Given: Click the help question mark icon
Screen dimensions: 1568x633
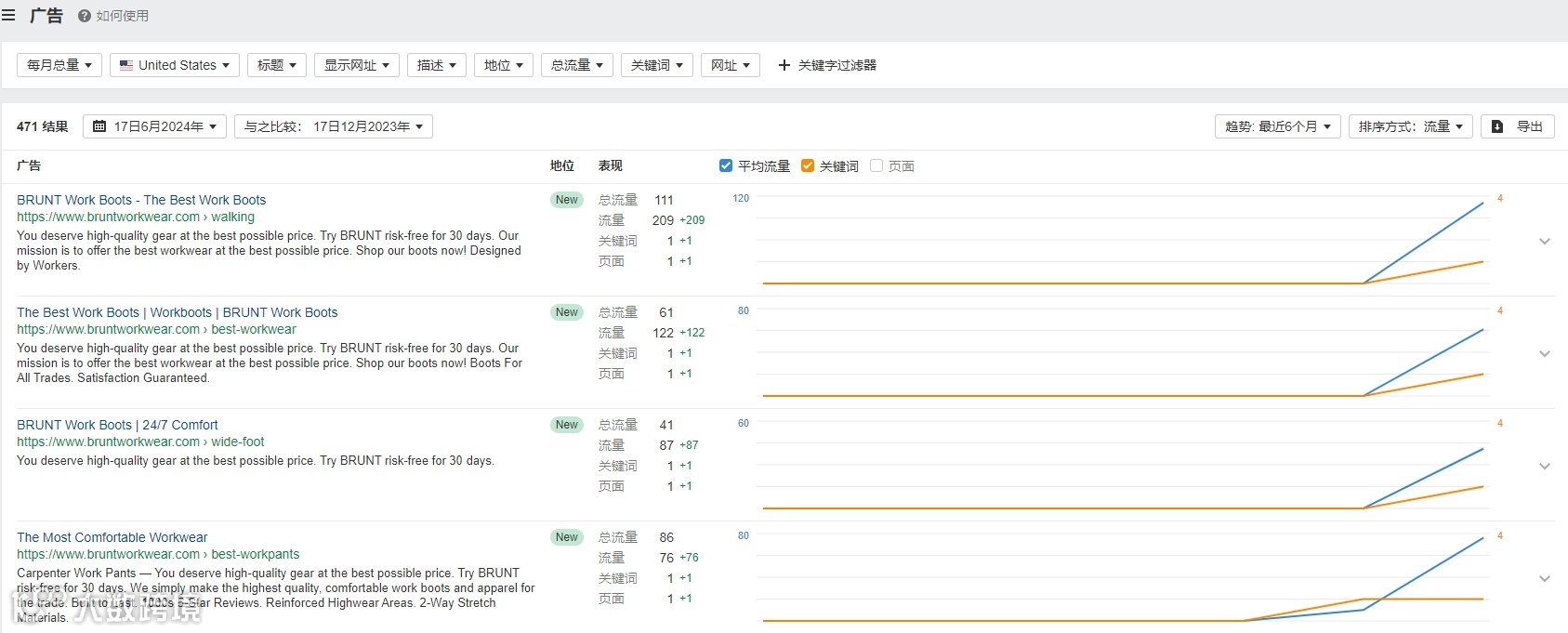Looking at the screenshot, I should tap(85, 16).
